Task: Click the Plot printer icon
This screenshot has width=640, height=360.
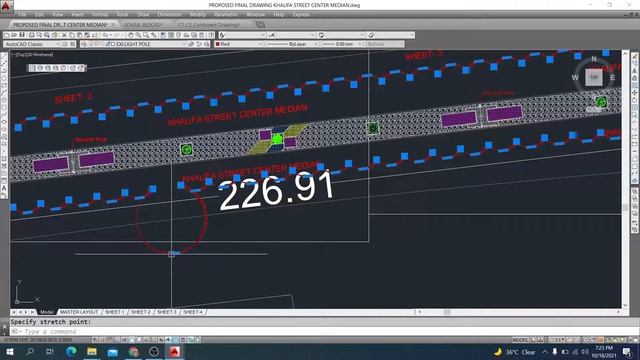Action: 31,35
